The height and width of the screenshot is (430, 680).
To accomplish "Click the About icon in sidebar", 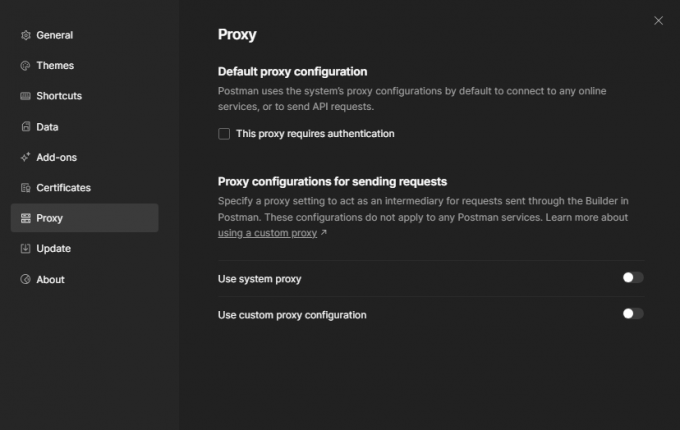I will [x=26, y=279].
